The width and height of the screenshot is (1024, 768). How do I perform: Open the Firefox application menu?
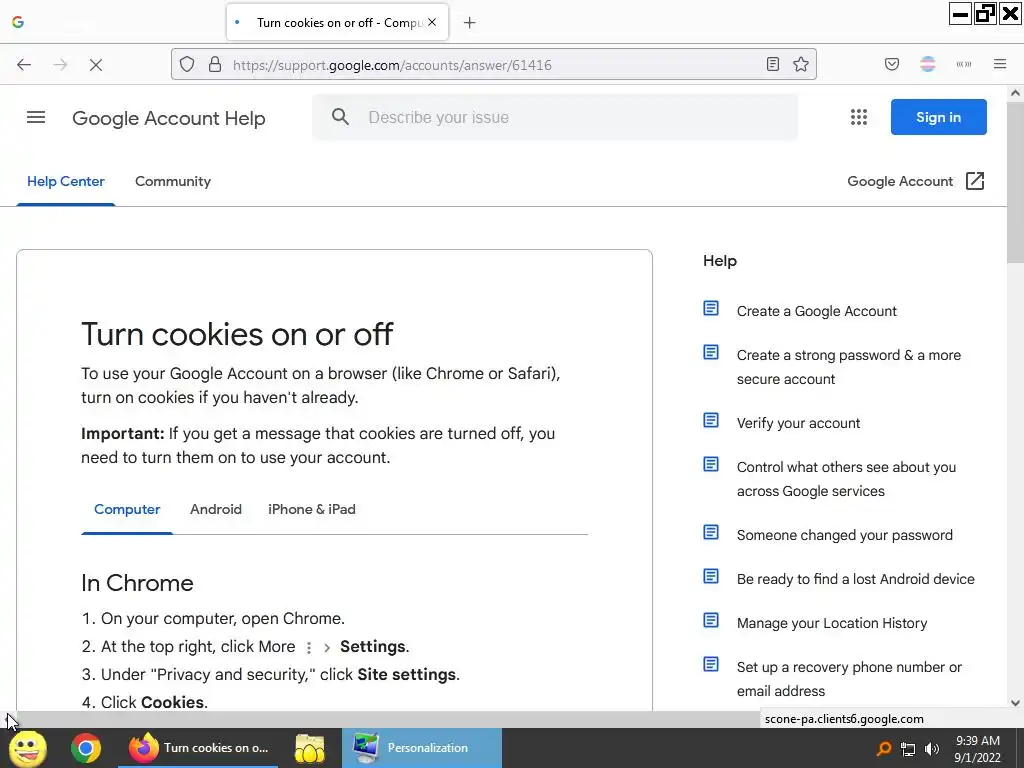(1000, 64)
